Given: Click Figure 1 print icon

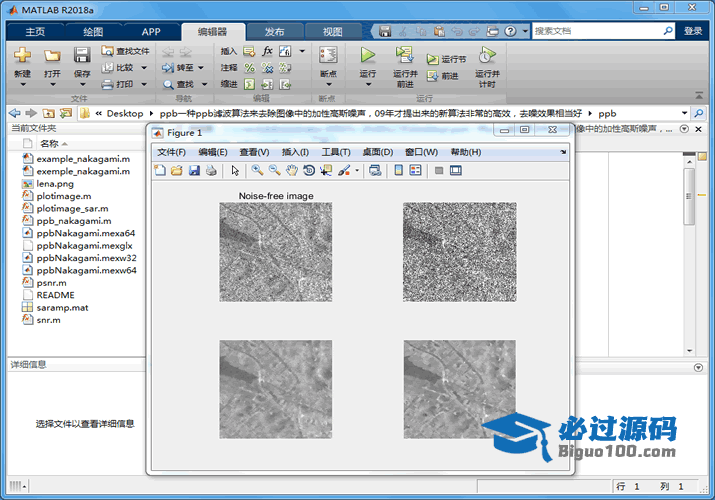Looking at the screenshot, I should click(211, 170).
